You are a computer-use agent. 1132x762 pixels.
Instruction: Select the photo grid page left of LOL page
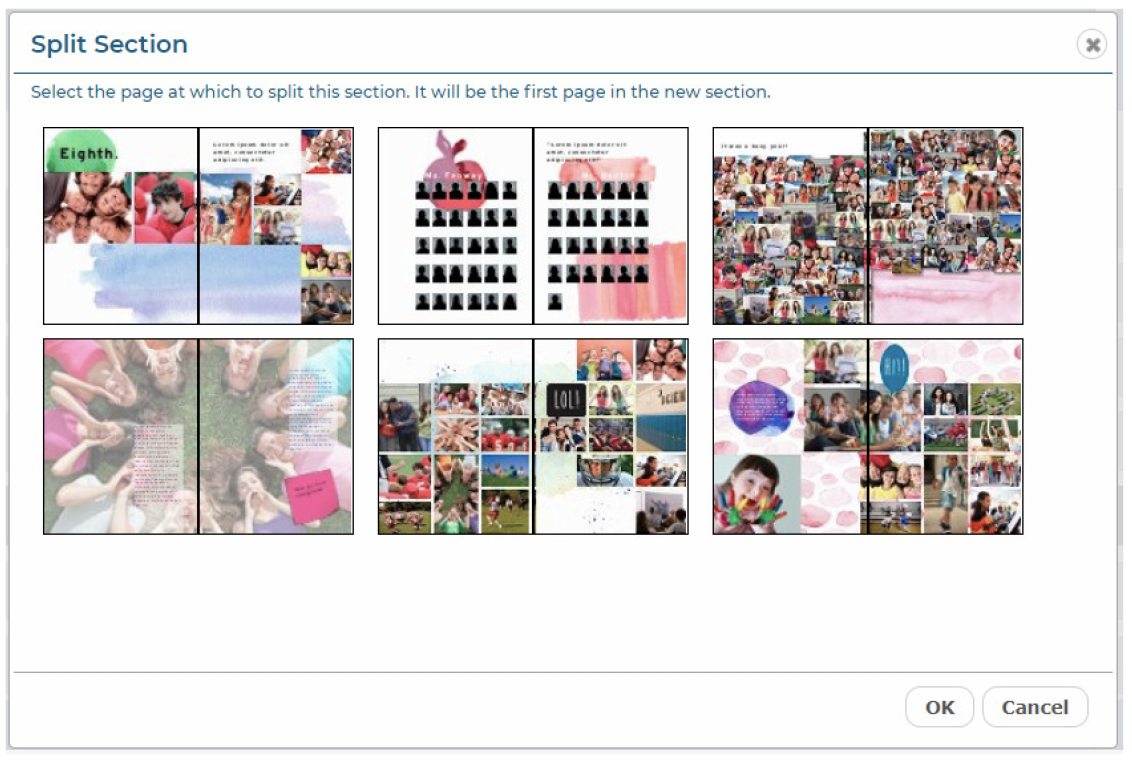click(x=456, y=436)
